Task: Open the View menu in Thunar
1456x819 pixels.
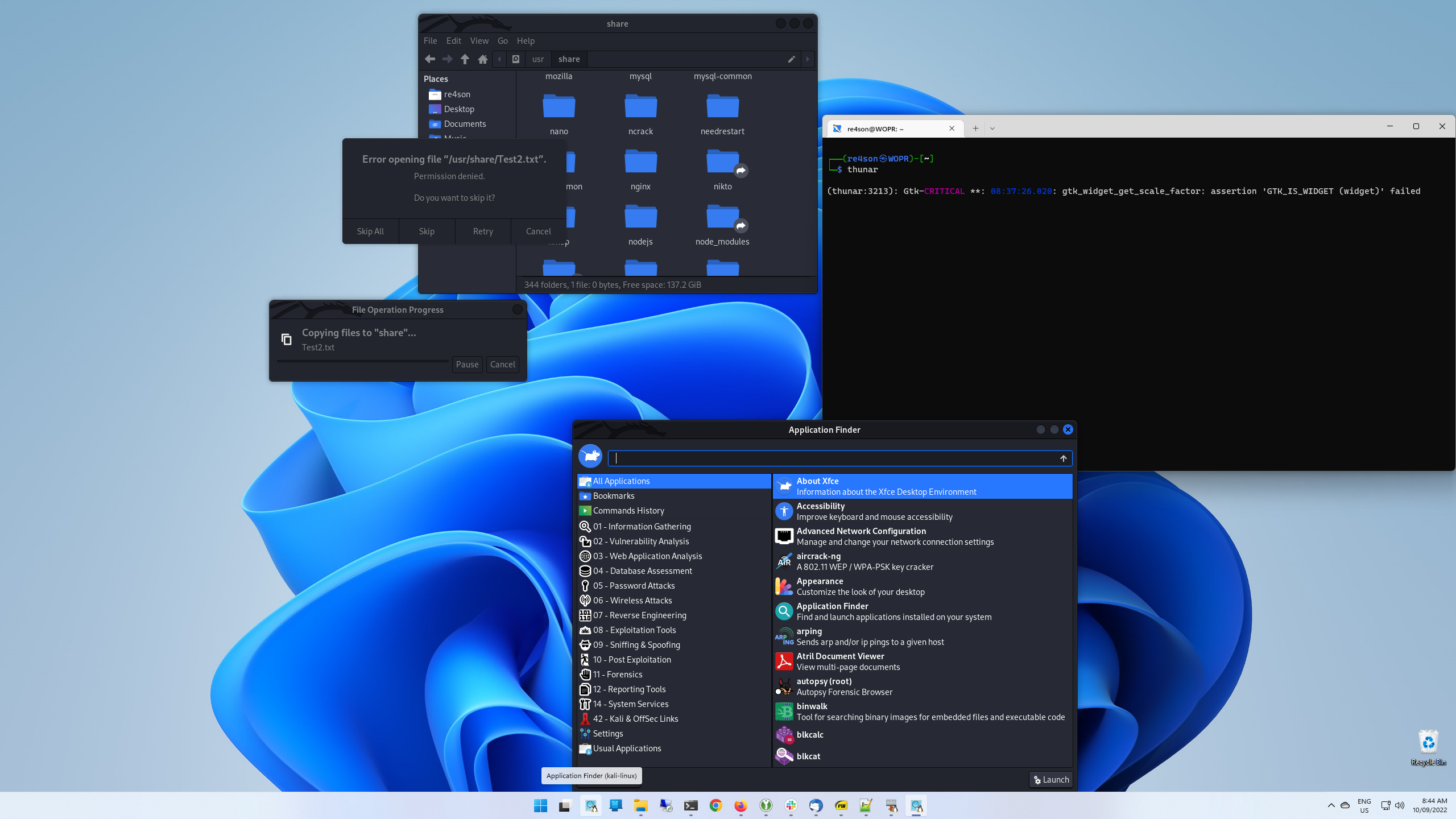Action: tap(479, 41)
